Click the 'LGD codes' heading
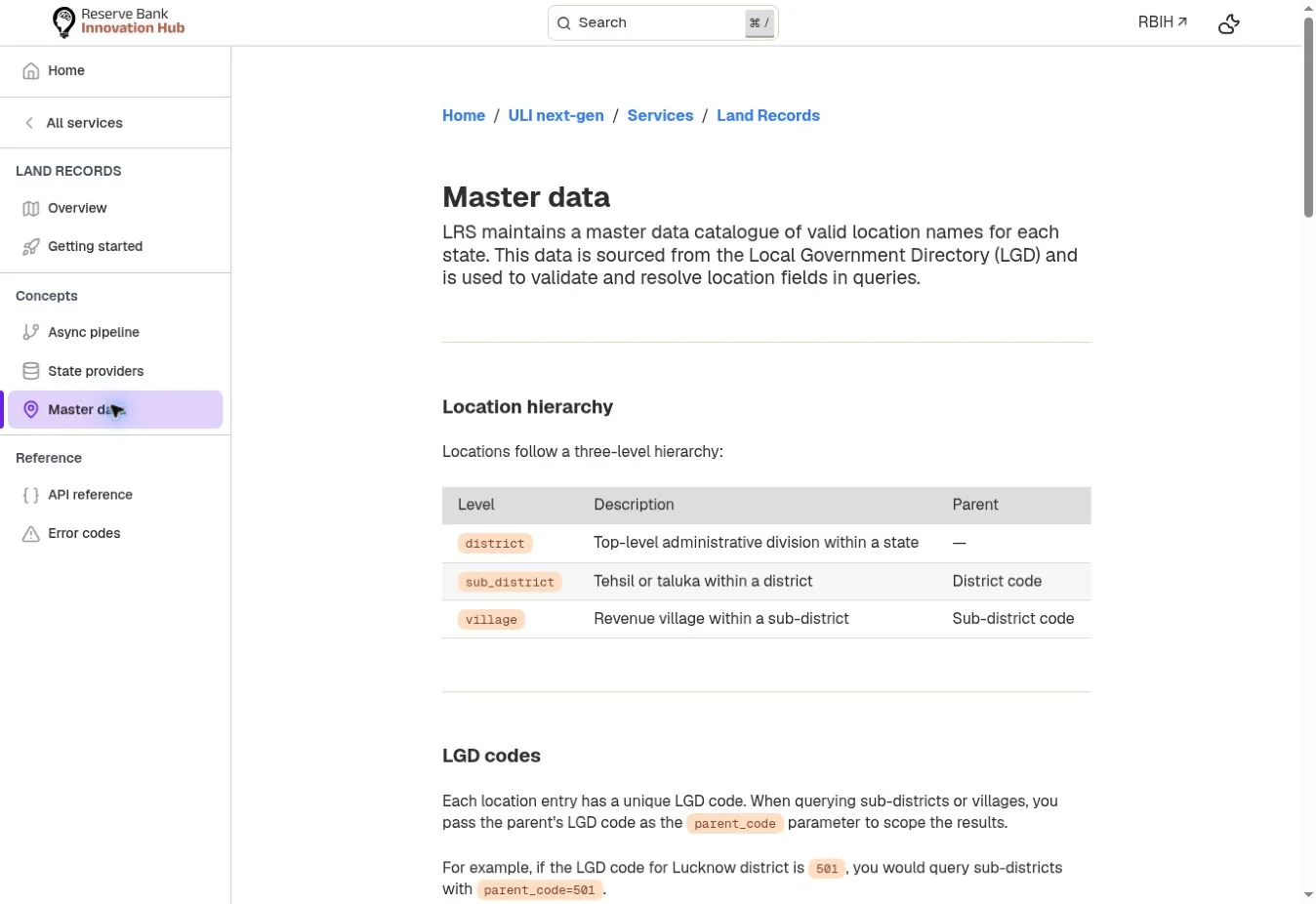The width and height of the screenshot is (1316, 904). click(491, 756)
